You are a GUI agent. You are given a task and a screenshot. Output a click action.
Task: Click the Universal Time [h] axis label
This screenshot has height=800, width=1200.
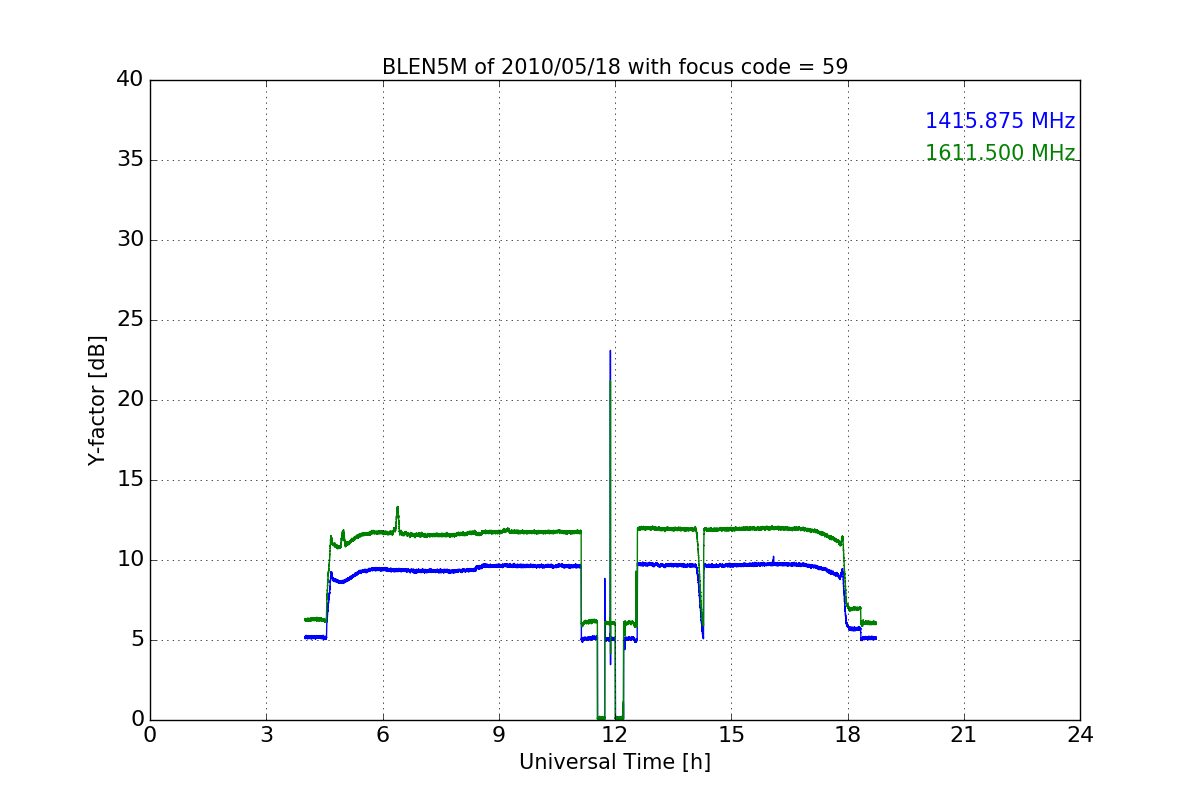click(615, 762)
